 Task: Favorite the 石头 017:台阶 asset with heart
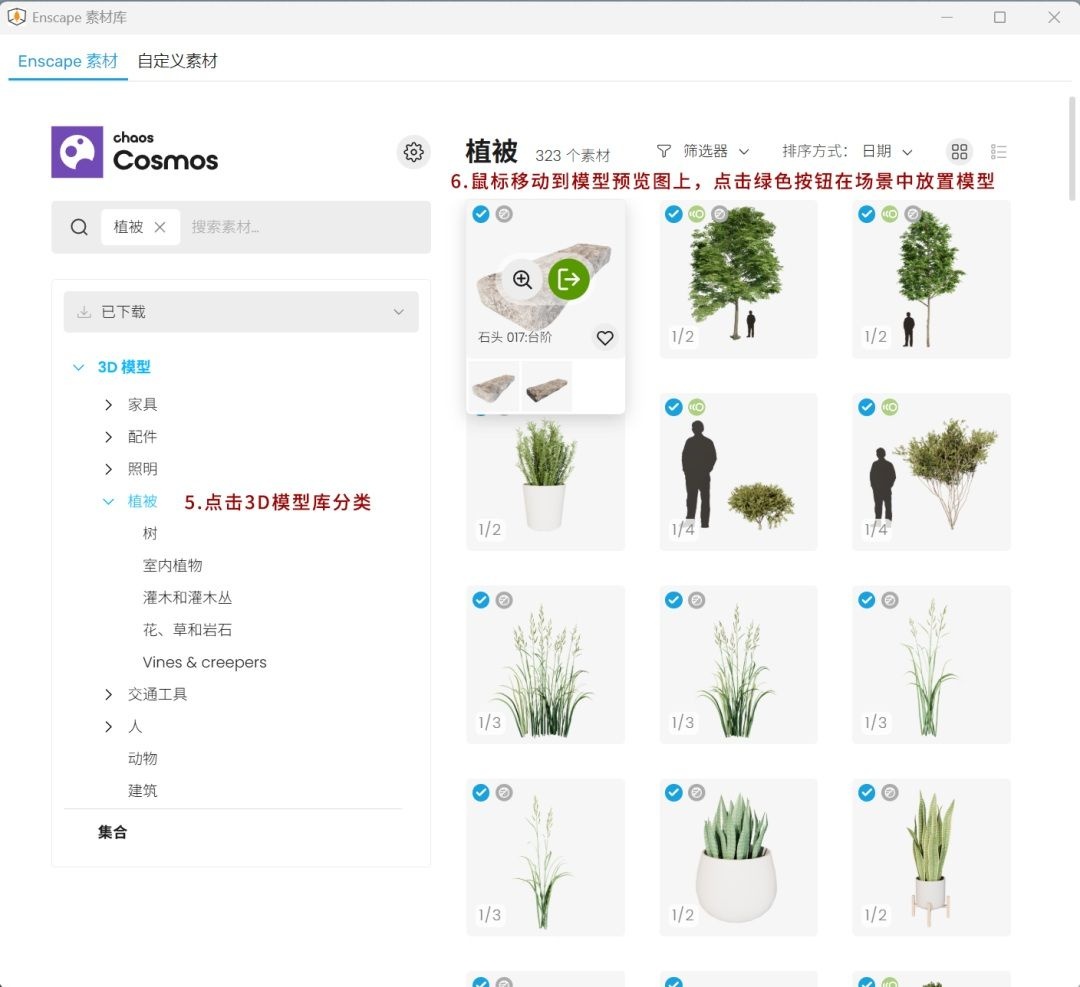605,338
